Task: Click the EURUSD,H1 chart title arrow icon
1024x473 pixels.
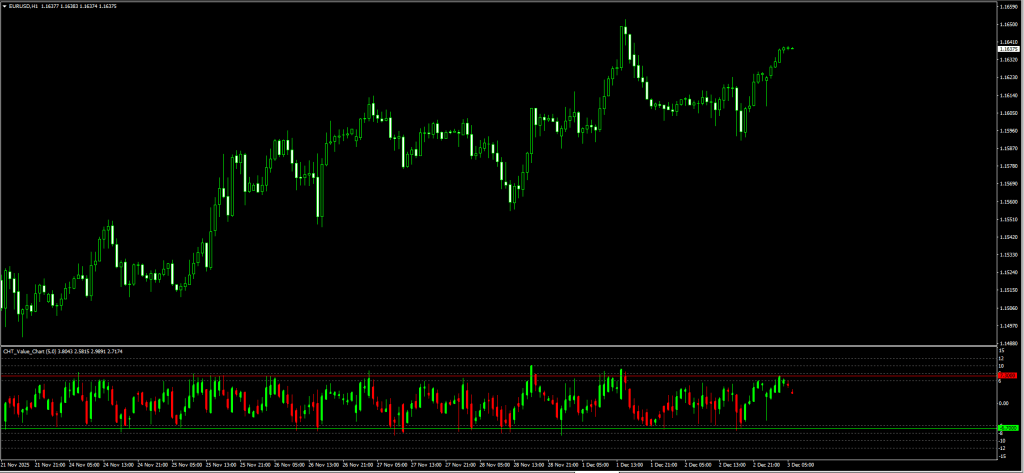Action: pos(4,6)
